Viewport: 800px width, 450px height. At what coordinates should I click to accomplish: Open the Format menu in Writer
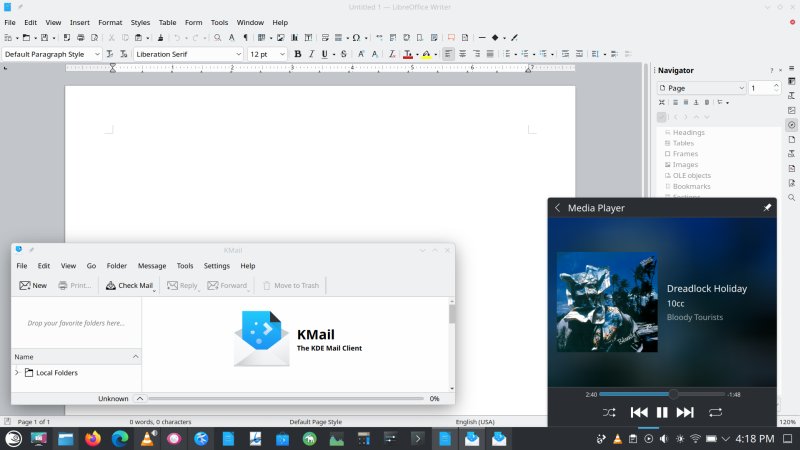tap(109, 22)
